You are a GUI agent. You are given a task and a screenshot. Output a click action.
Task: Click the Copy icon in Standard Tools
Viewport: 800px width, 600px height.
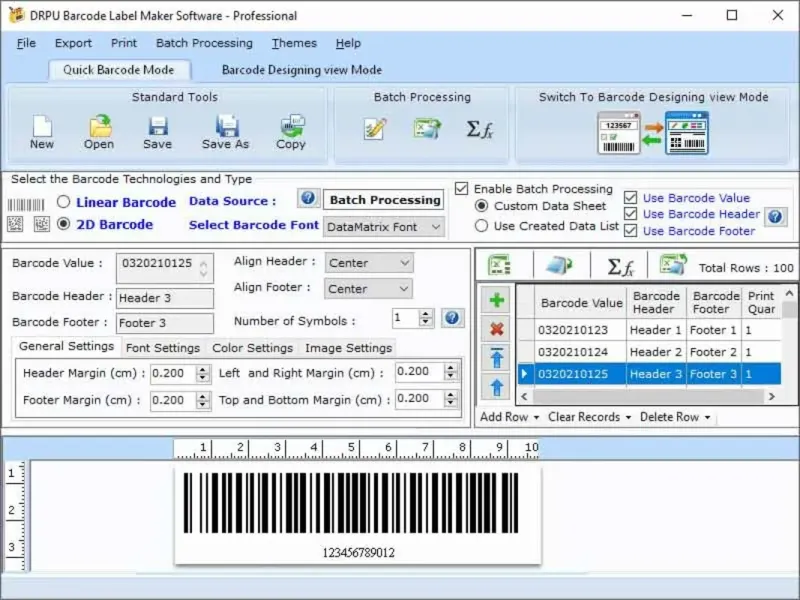pos(292,126)
